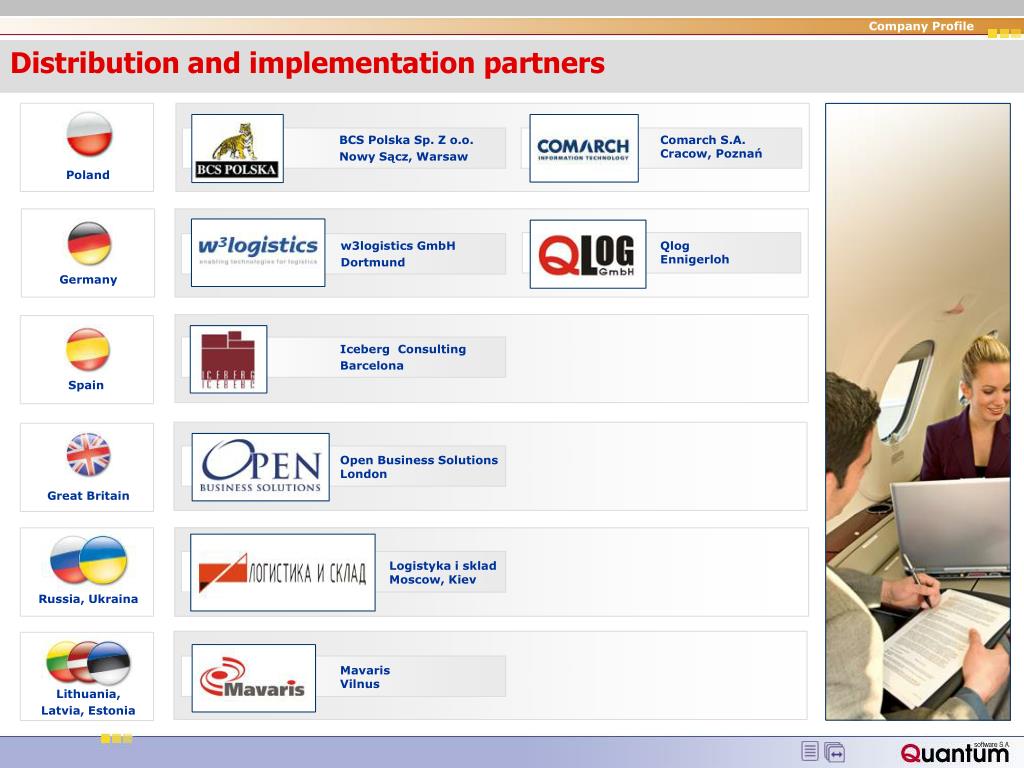Click 'Logistyka i sklad' text

[x=443, y=566]
